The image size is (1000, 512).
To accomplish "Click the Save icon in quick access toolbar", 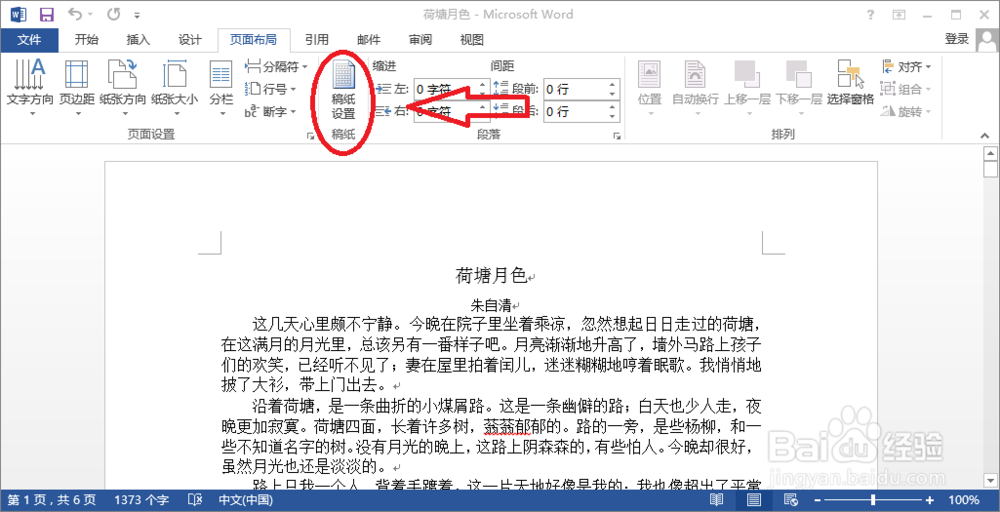I will coord(47,14).
